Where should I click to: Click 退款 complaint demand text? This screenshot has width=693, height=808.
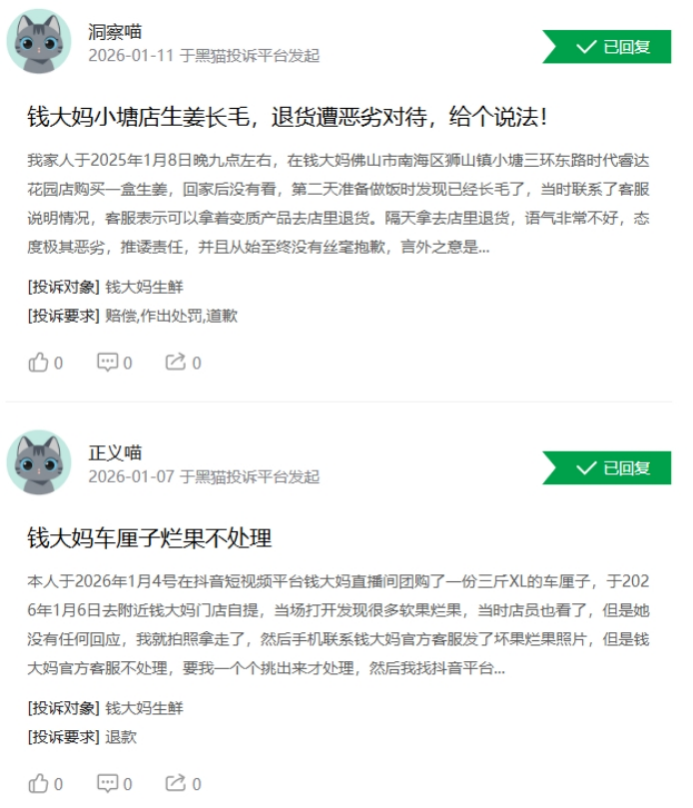[x=121, y=737]
